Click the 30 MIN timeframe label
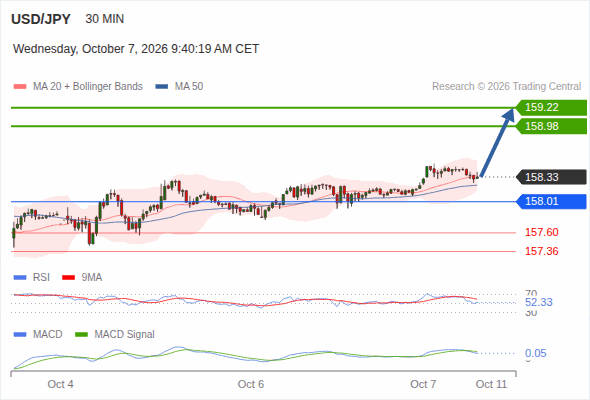Screen dimensions: 590x400 [x=105, y=19]
